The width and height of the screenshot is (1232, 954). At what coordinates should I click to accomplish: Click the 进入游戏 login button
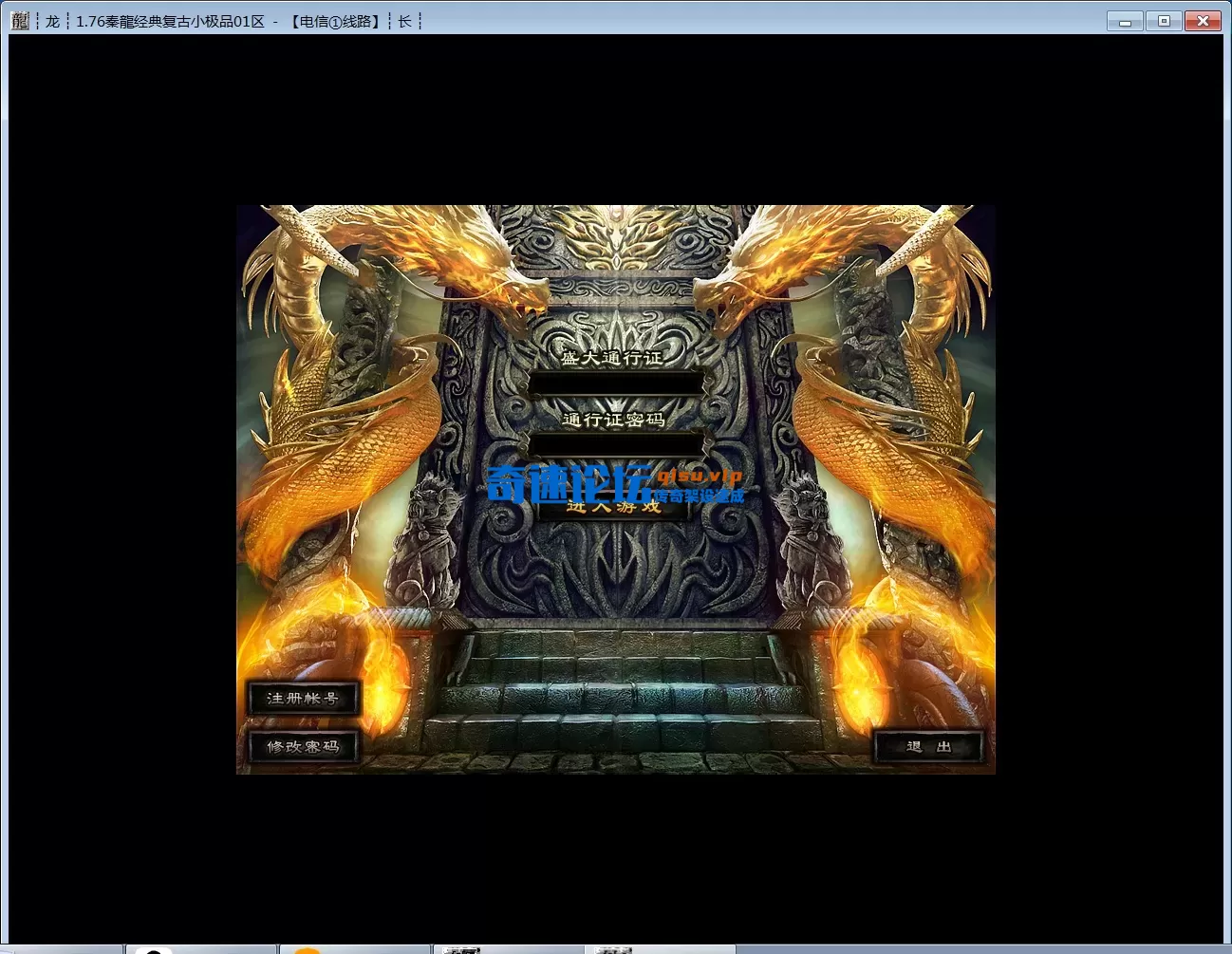click(x=613, y=505)
